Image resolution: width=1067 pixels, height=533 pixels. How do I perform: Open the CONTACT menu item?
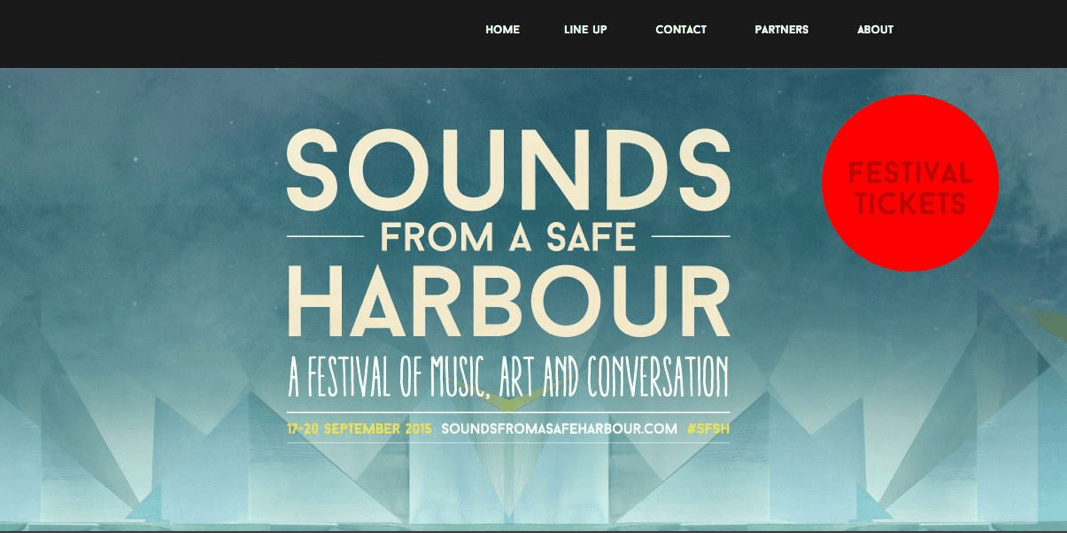click(680, 30)
